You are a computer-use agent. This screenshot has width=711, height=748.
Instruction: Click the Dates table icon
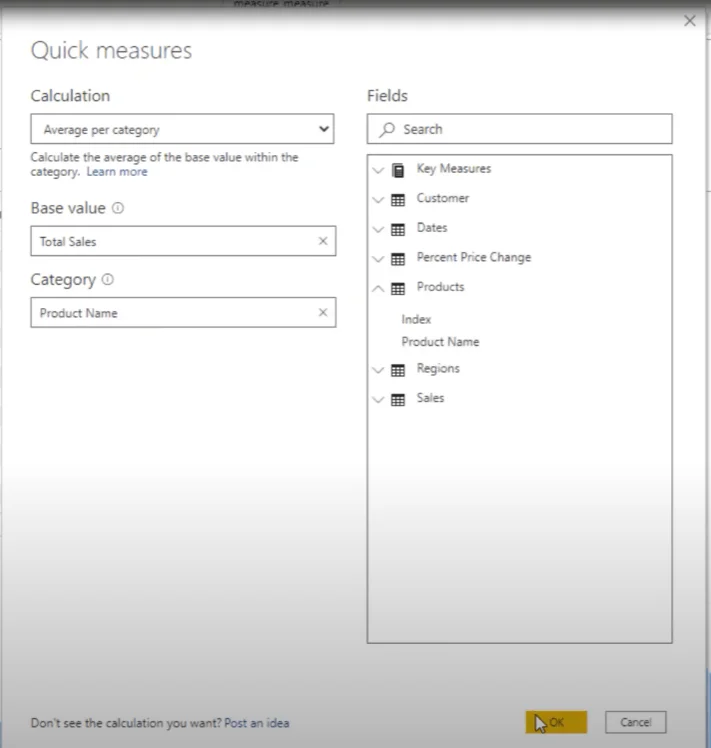coord(398,229)
